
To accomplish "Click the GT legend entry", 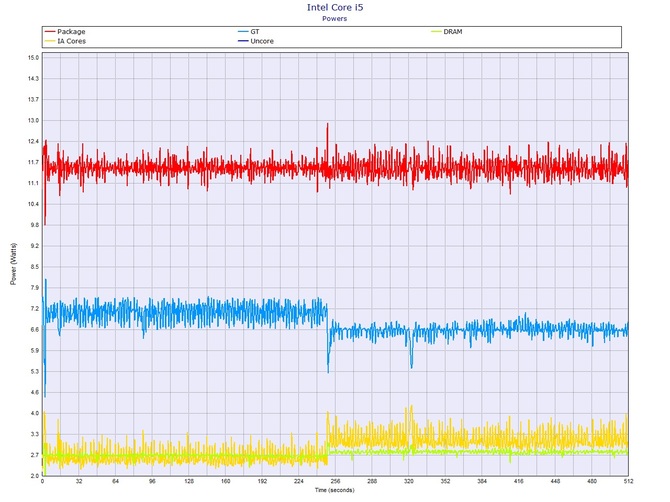I will click(x=249, y=32).
